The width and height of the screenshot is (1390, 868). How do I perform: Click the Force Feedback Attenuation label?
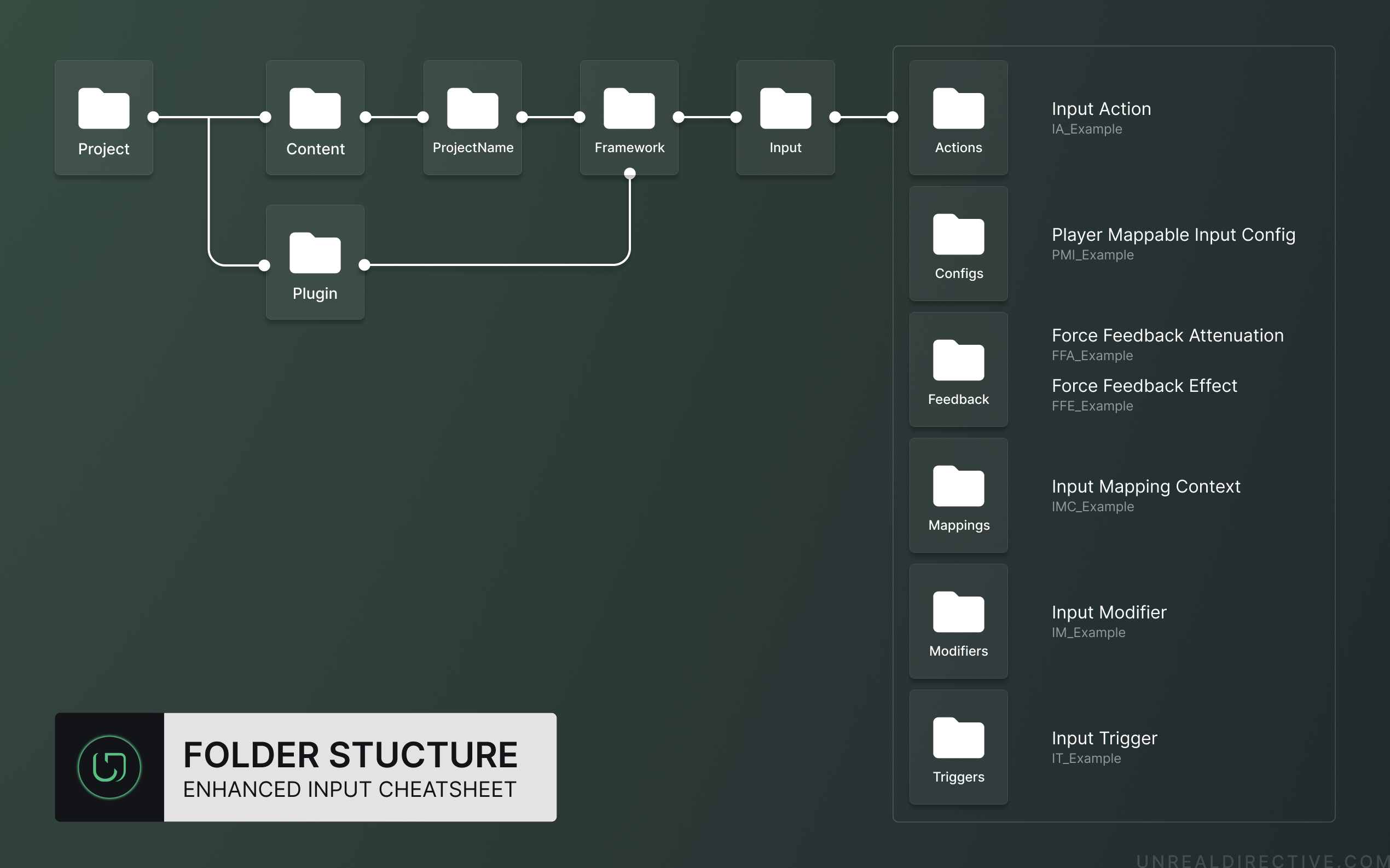pyautogui.click(x=1167, y=335)
